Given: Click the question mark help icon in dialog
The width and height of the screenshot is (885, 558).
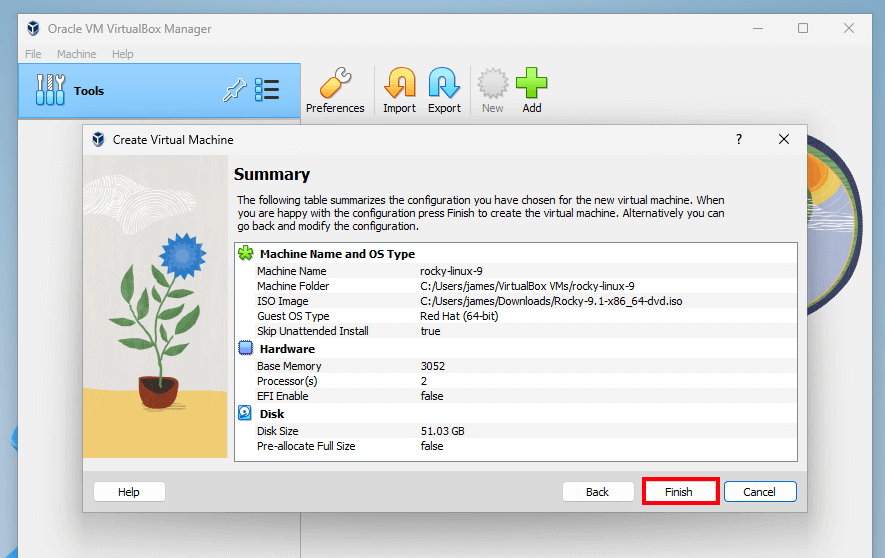Looking at the screenshot, I should pyautogui.click(x=739, y=139).
